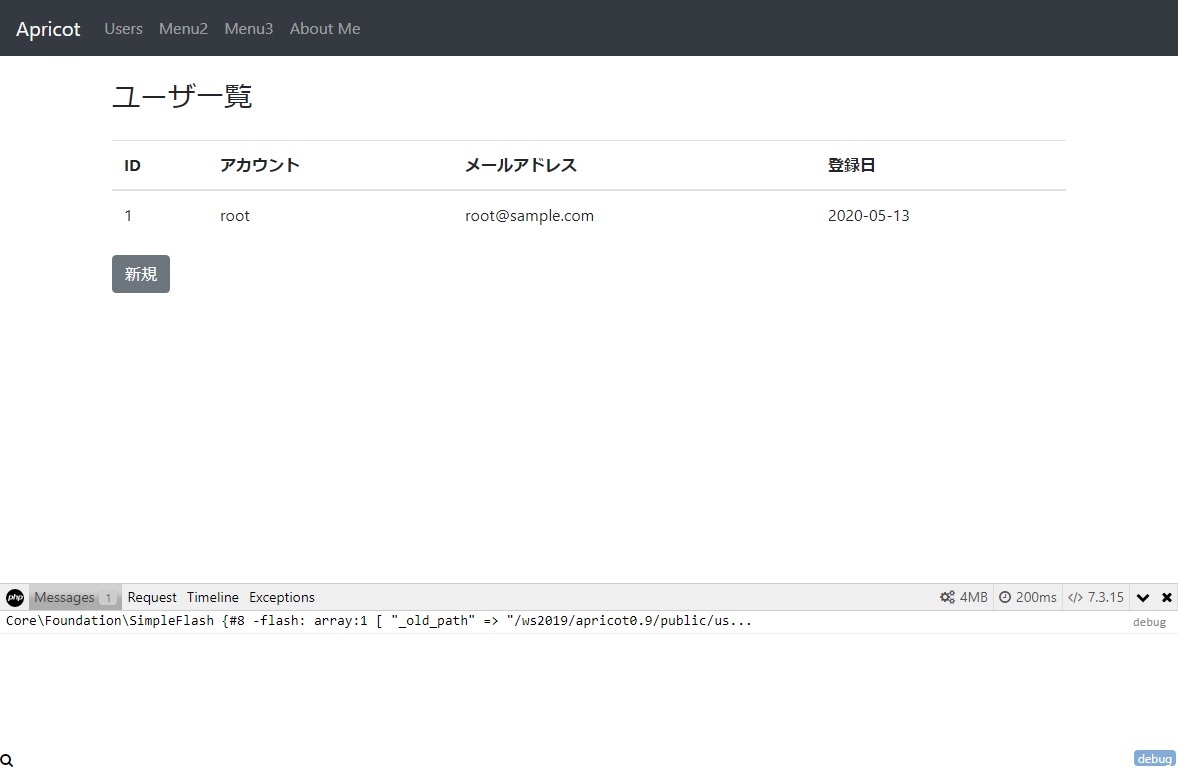Screen dimensions: 1178x769
Task: Open the About Me page link
Action: pos(325,29)
